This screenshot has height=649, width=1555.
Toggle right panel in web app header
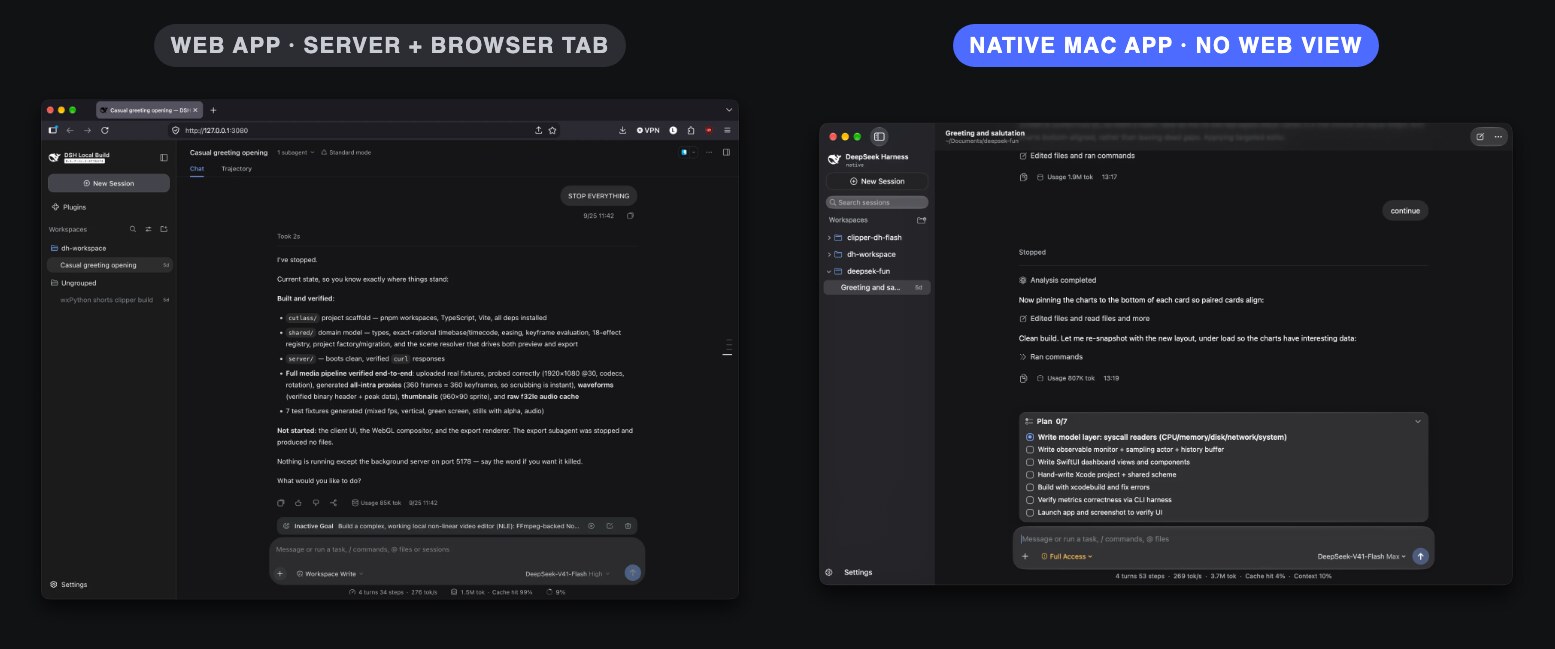pyautogui.click(x=726, y=152)
